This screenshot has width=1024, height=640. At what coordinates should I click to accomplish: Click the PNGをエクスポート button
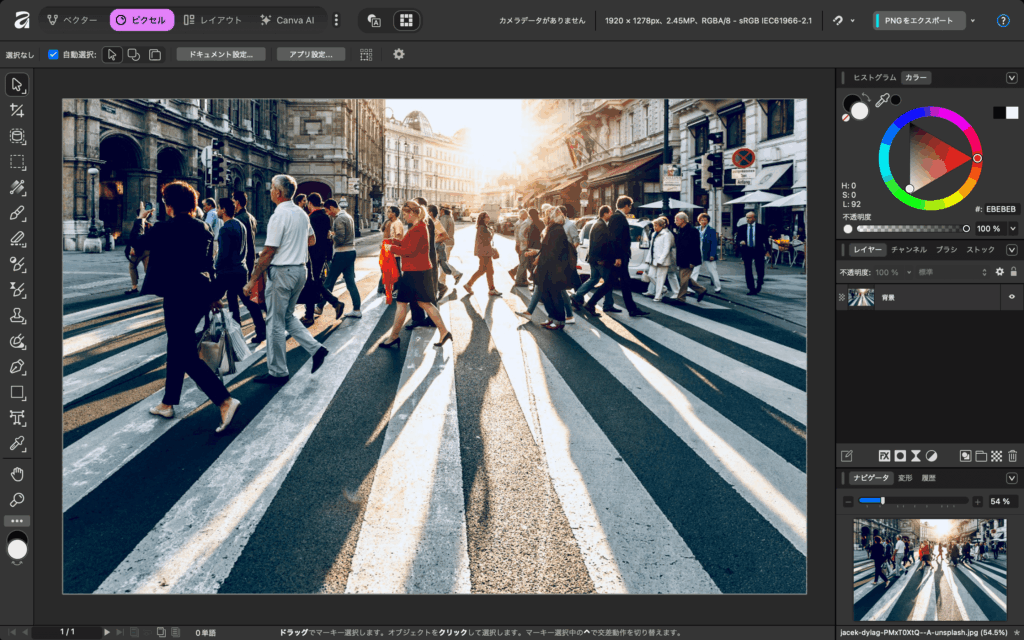[x=918, y=20]
